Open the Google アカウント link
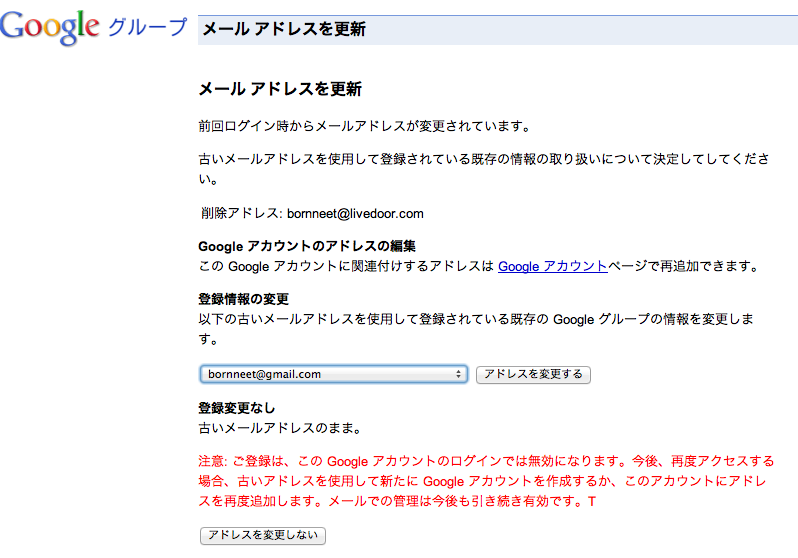 [553, 266]
